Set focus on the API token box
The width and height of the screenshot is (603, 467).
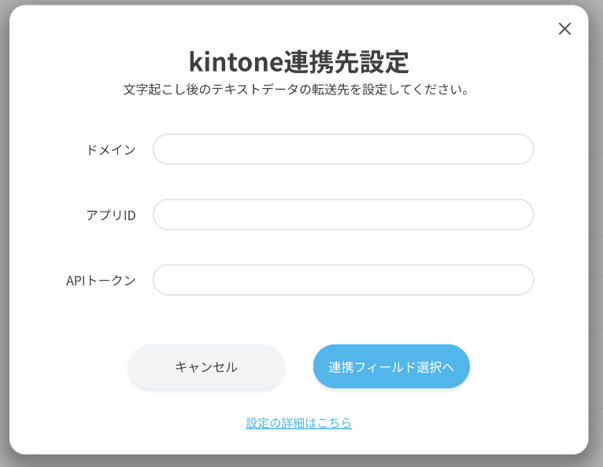tap(343, 280)
